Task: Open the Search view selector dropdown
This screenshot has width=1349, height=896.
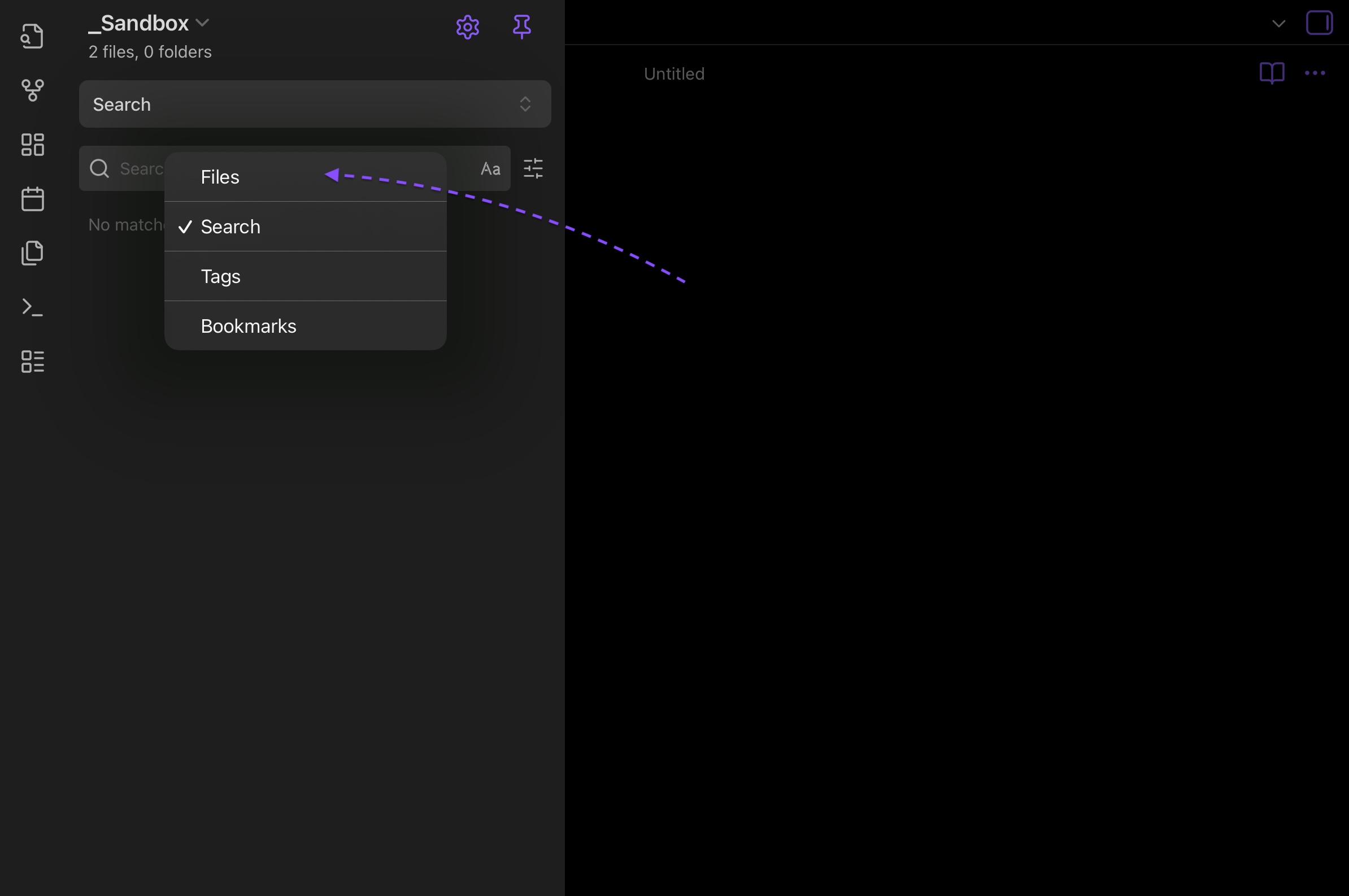Action: tap(315, 104)
